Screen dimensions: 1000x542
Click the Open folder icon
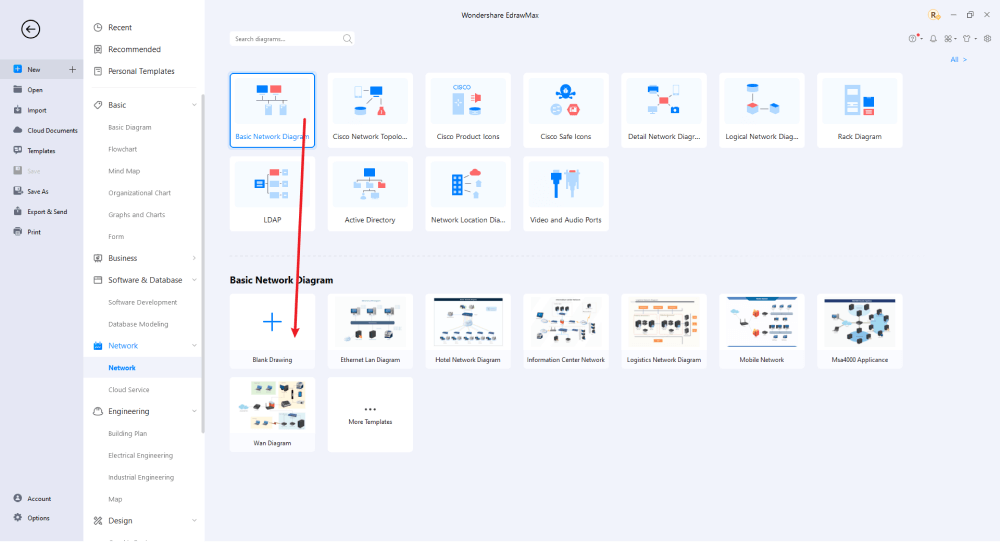(17, 90)
